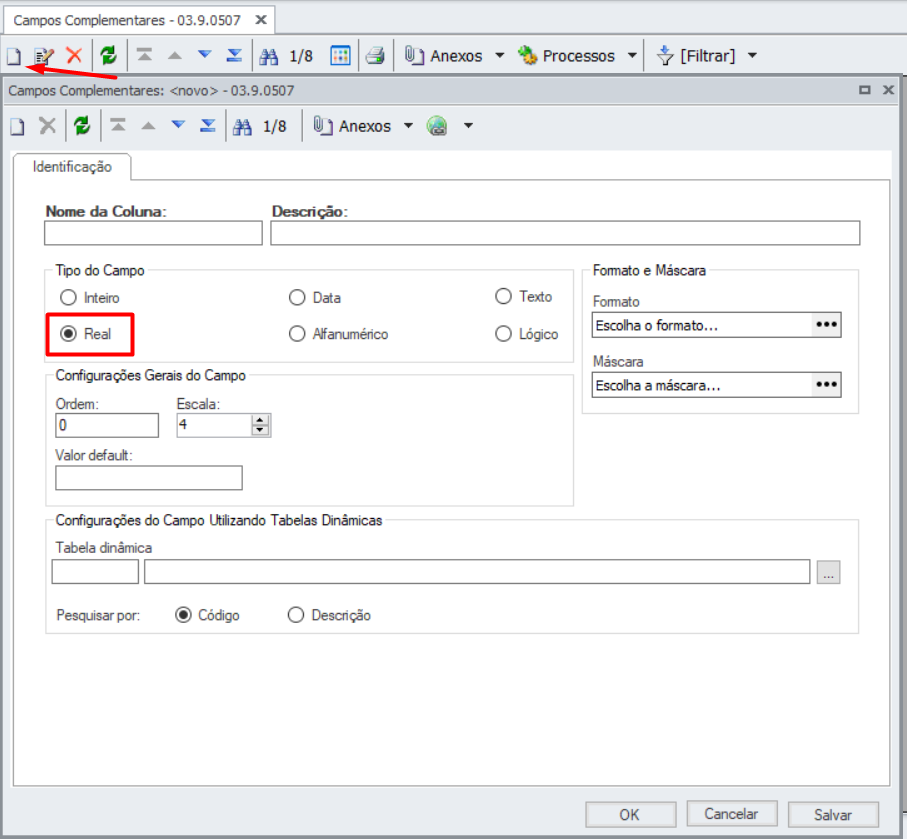This screenshot has width=907, height=839.
Task: Click the printer icon in main toolbar
Action: (375, 56)
